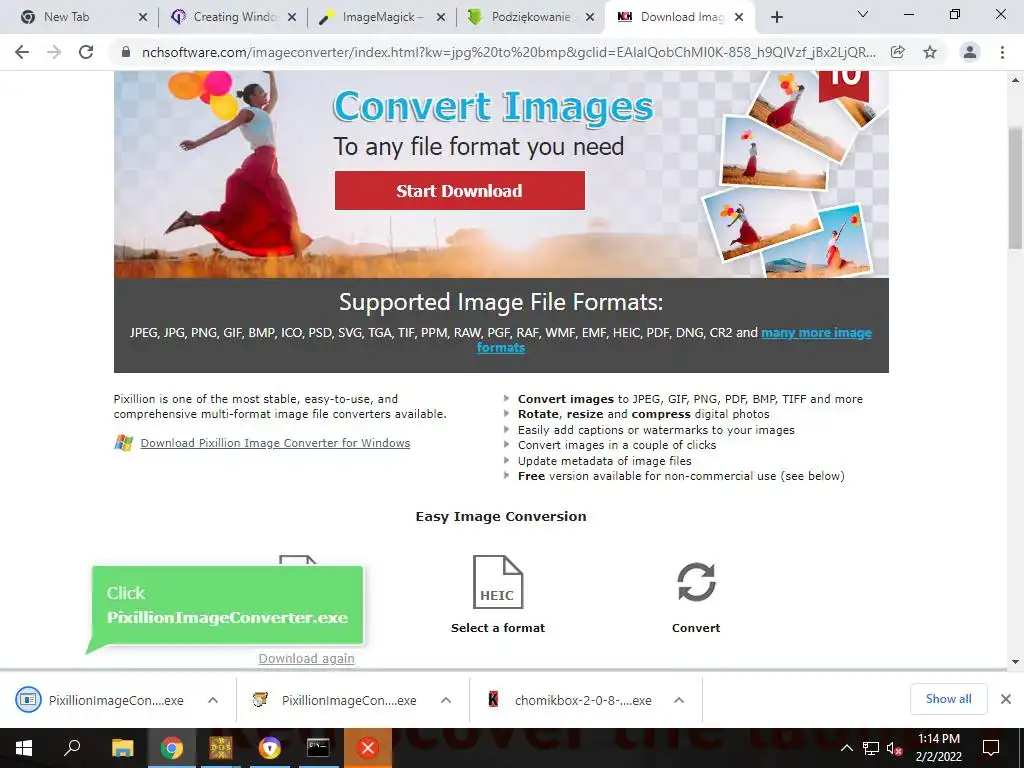Close the downloads bar
The height and width of the screenshot is (768, 1024).
1006,699
